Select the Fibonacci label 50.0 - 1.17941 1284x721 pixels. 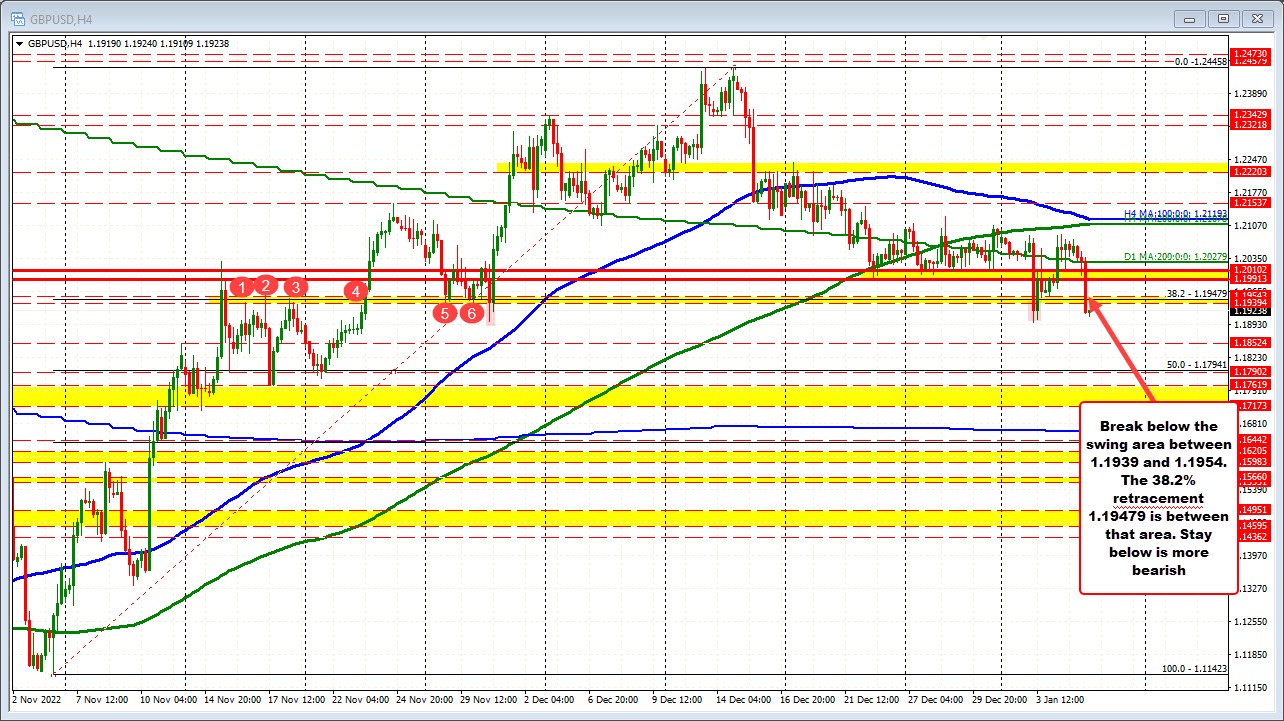click(x=1197, y=364)
